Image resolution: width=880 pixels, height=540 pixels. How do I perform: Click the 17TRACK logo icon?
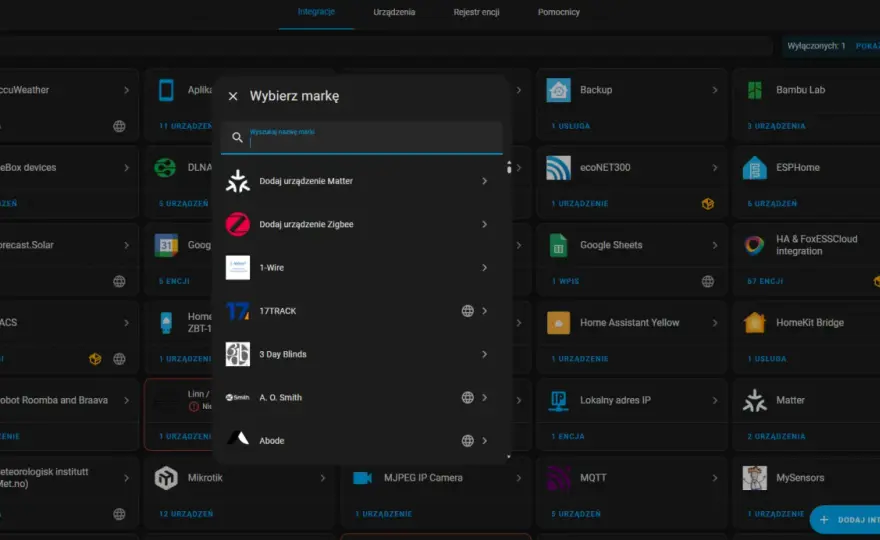coord(237,311)
